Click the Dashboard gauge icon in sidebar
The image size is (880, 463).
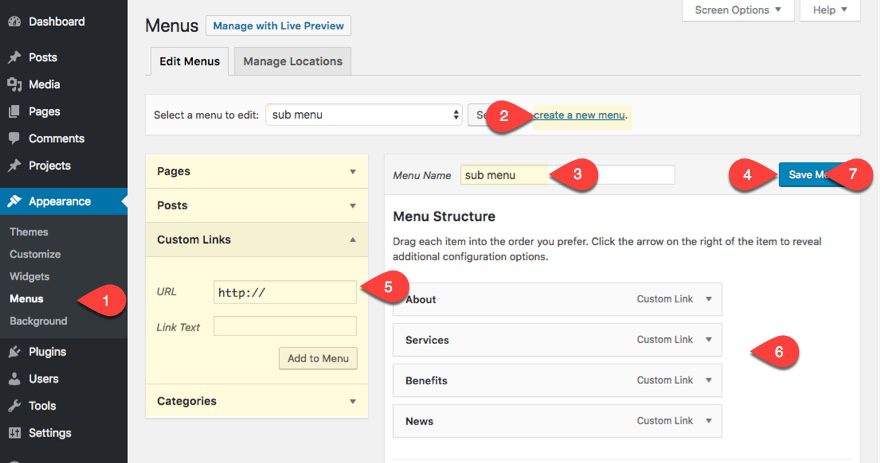tap(14, 22)
